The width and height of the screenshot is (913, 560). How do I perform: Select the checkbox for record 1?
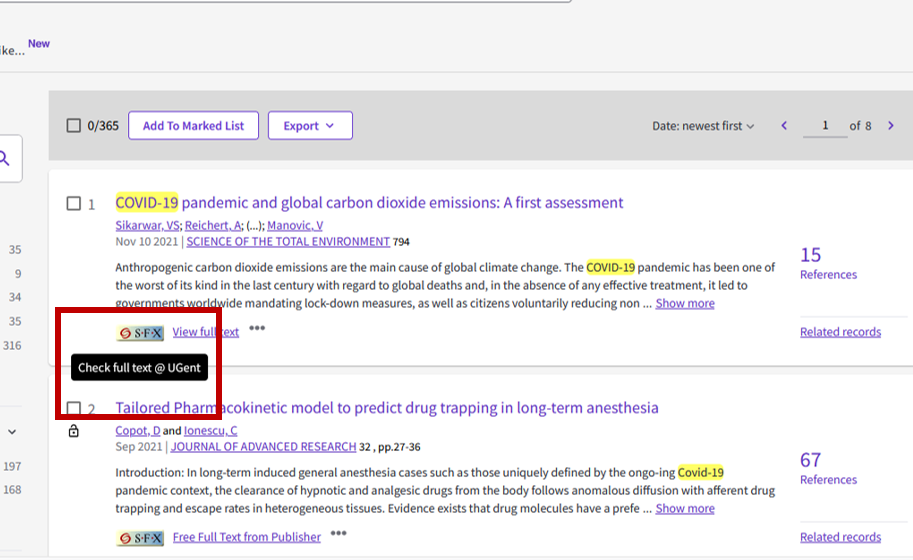[73, 204]
